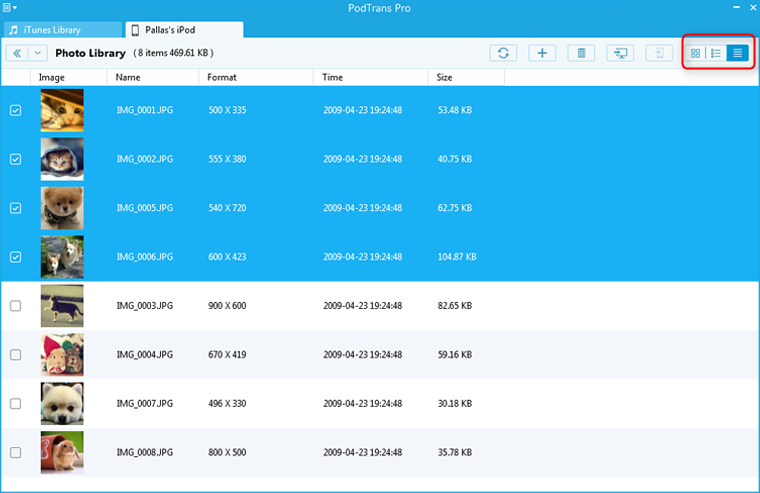Select the detailed list view icon

click(738, 53)
